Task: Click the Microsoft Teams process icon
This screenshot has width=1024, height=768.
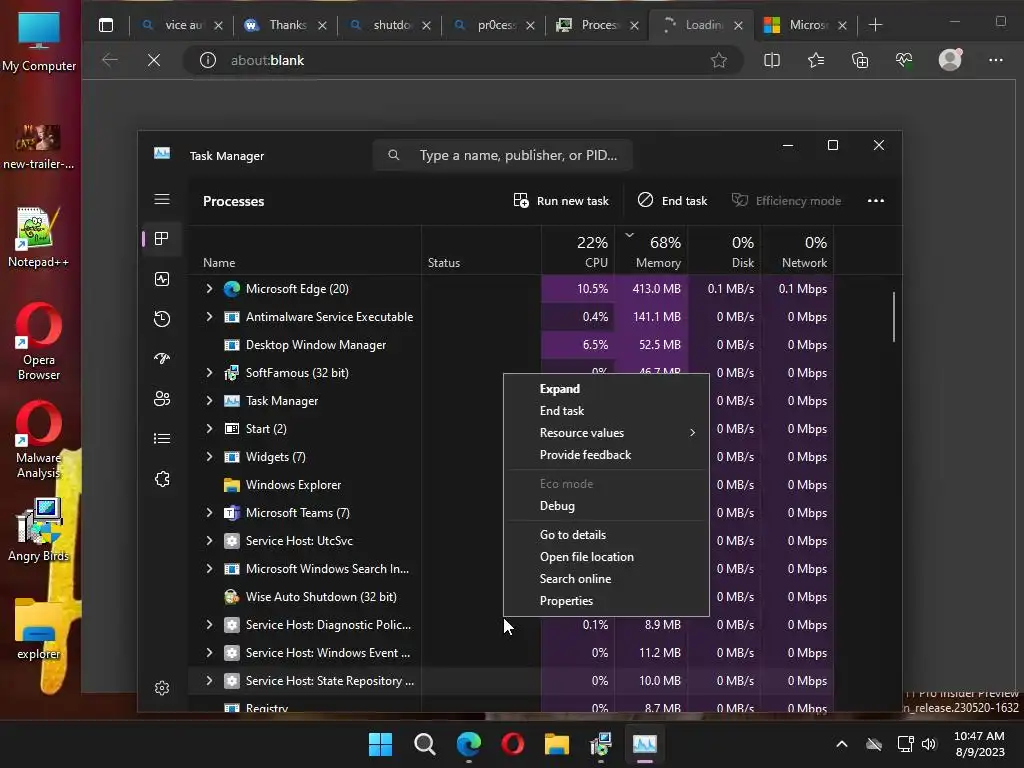Action: tap(232, 513)
